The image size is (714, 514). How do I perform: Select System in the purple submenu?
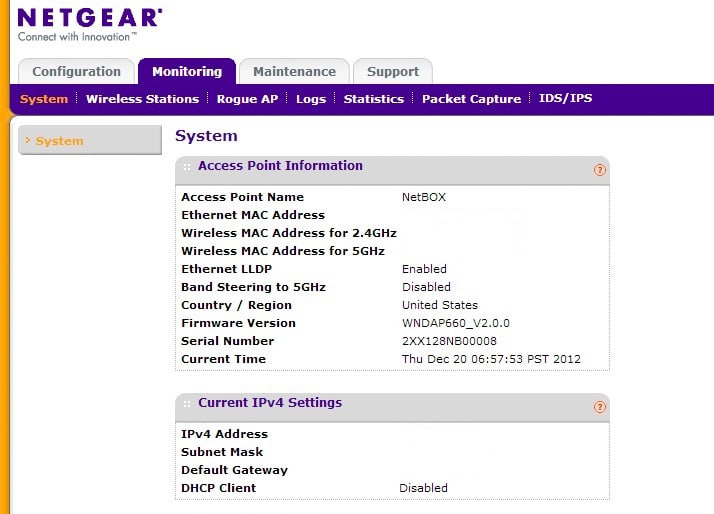tap(44, 99)
